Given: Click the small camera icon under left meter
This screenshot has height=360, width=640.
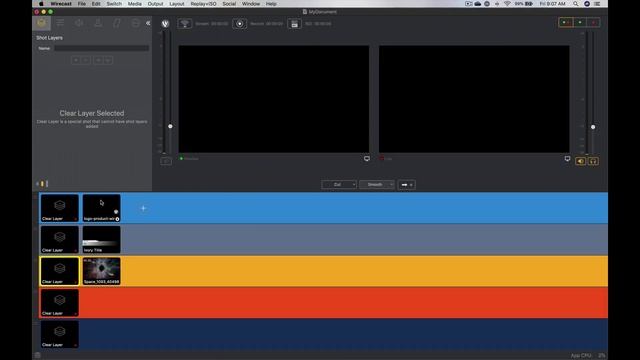Looking at the screenshot, I should 166,161.
